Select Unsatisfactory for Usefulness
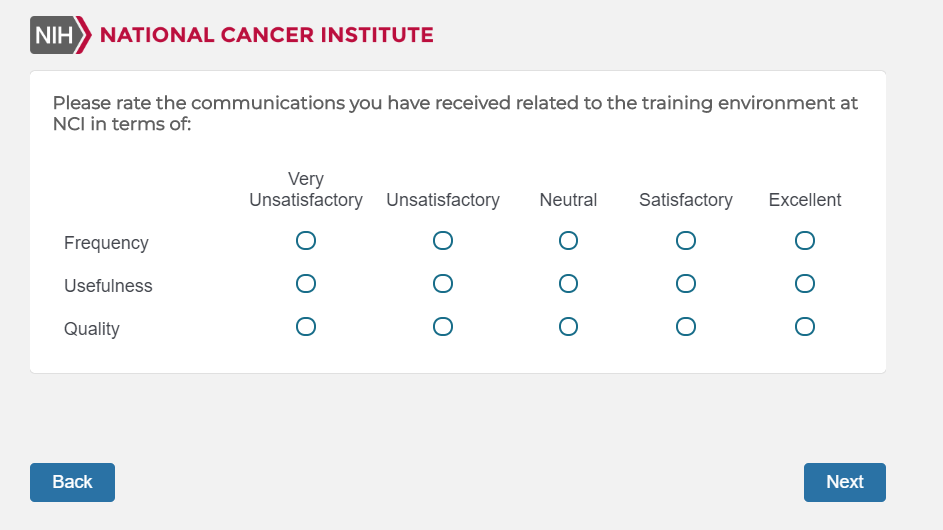This screenshot has height=530, width=943. pos(443,284)
